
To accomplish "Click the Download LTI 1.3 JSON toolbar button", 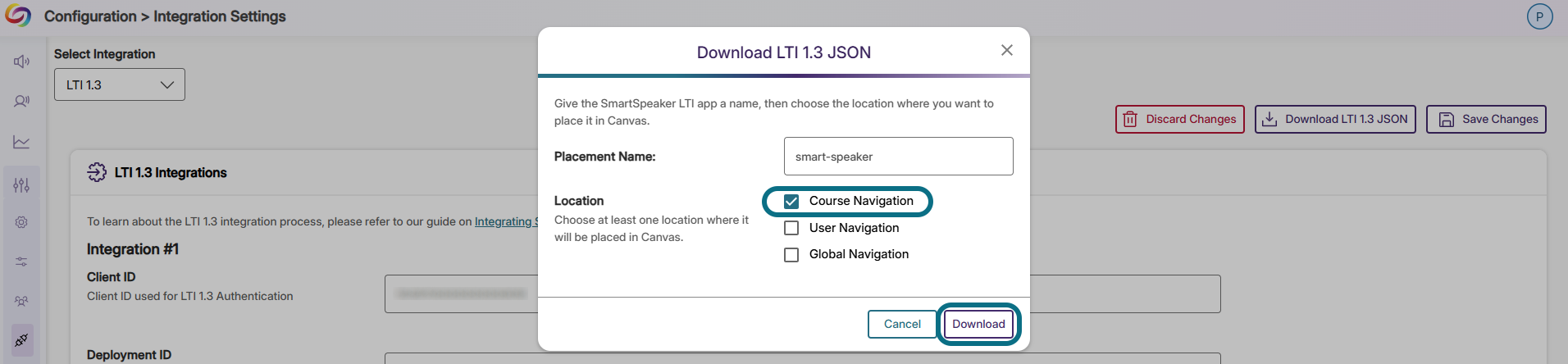I will [1335, 119].
